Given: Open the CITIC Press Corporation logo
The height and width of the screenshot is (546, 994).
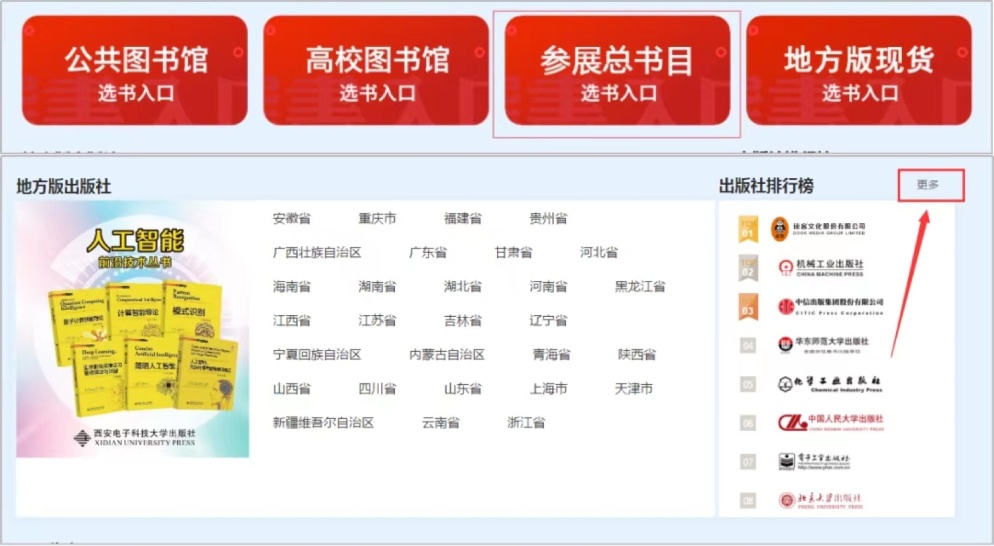Looking at the screenshot, I should [x=831, y=306].
